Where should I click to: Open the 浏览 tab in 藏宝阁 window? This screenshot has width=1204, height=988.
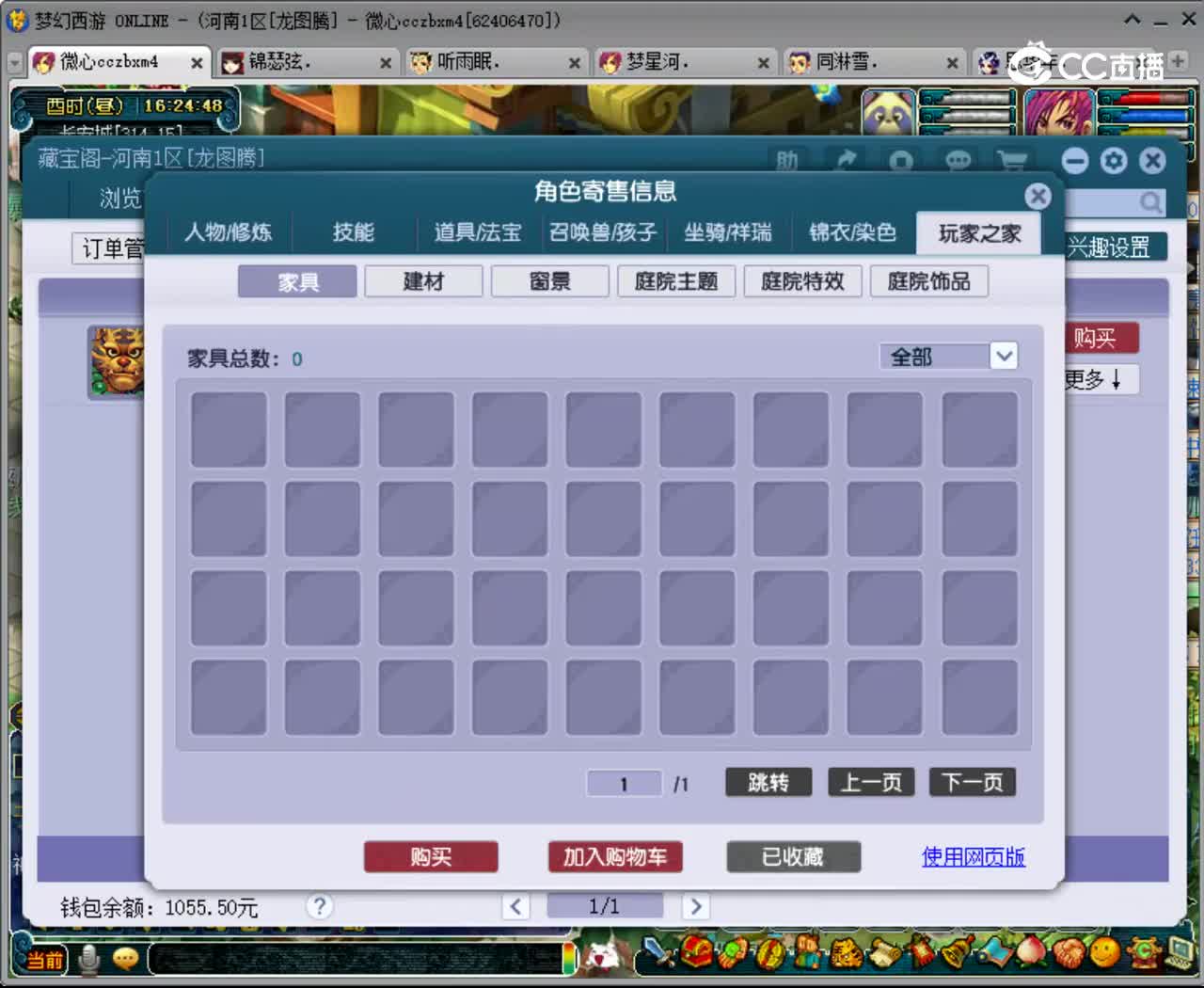119,199
